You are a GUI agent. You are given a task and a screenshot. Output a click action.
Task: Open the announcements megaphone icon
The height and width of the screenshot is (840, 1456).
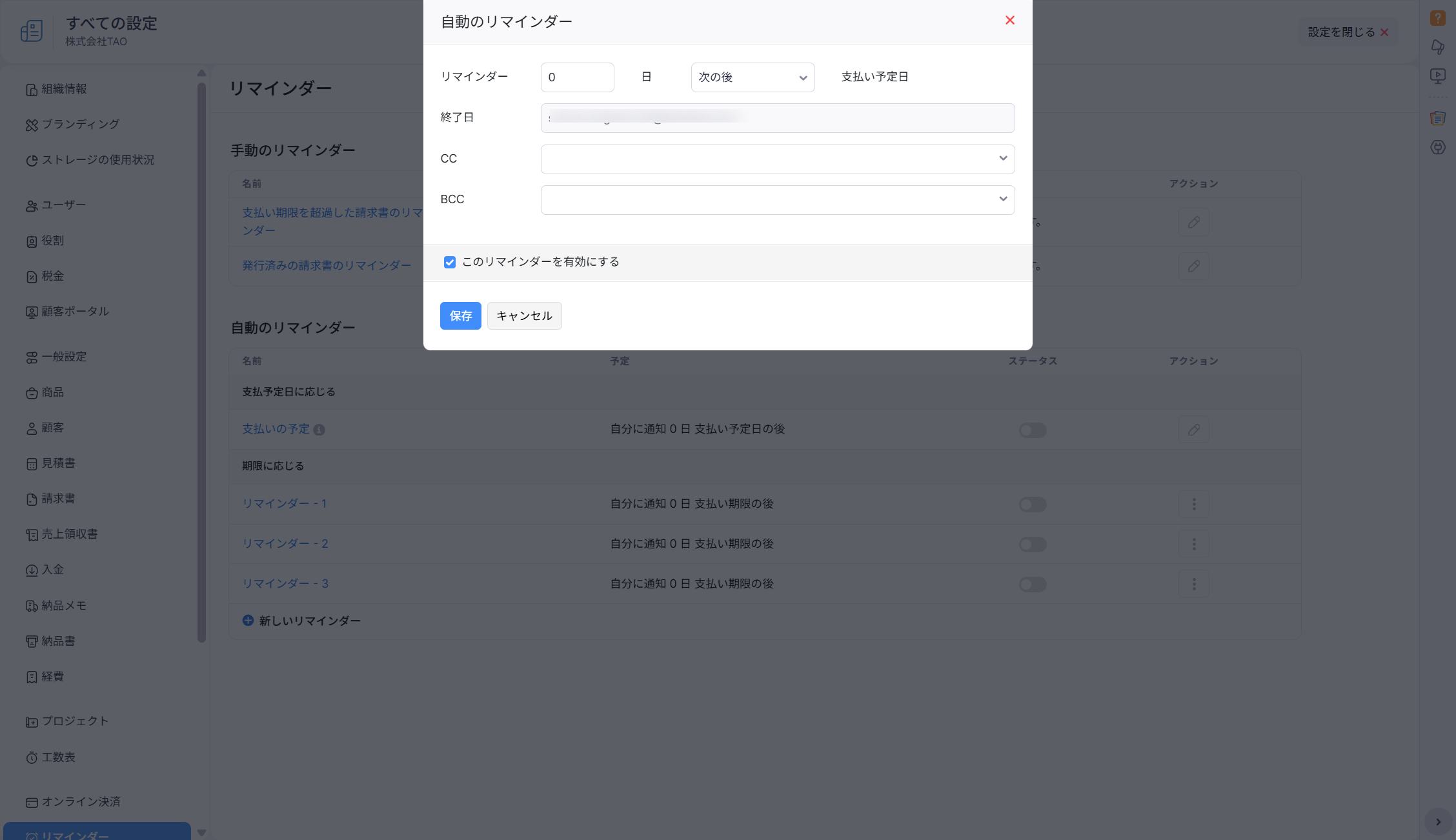(x=1437, y=47)
